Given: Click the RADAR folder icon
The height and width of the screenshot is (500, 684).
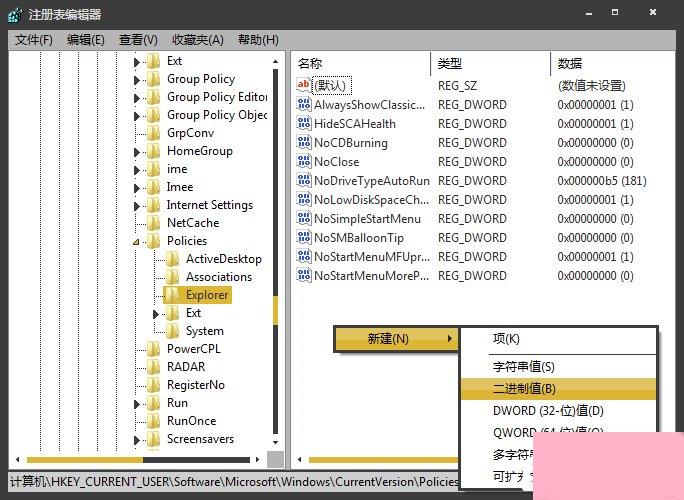Looking at the screenshot, I should 153,366.
